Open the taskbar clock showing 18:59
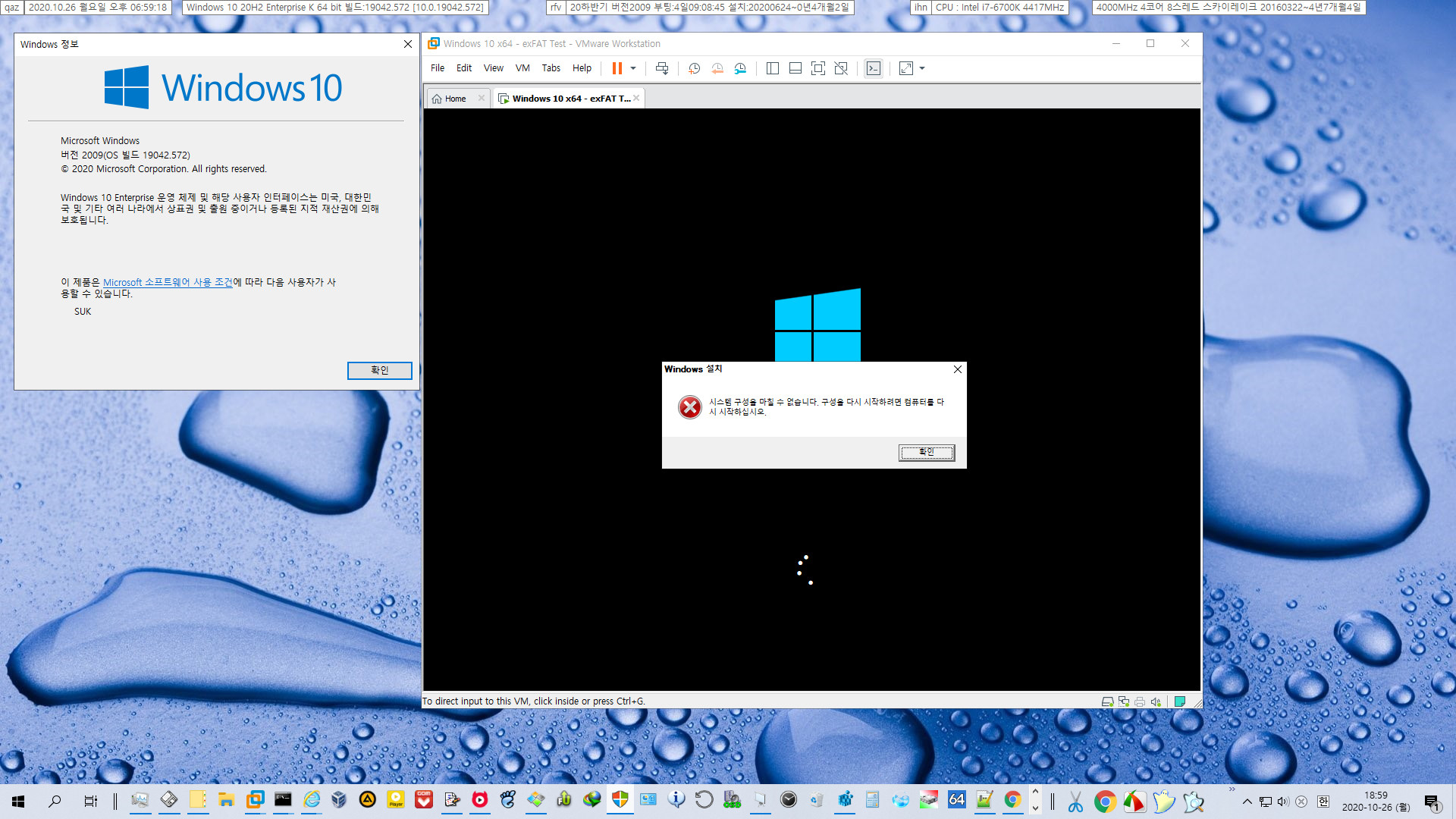The height and width of the screenshot is (819, 1456). 1376,802
